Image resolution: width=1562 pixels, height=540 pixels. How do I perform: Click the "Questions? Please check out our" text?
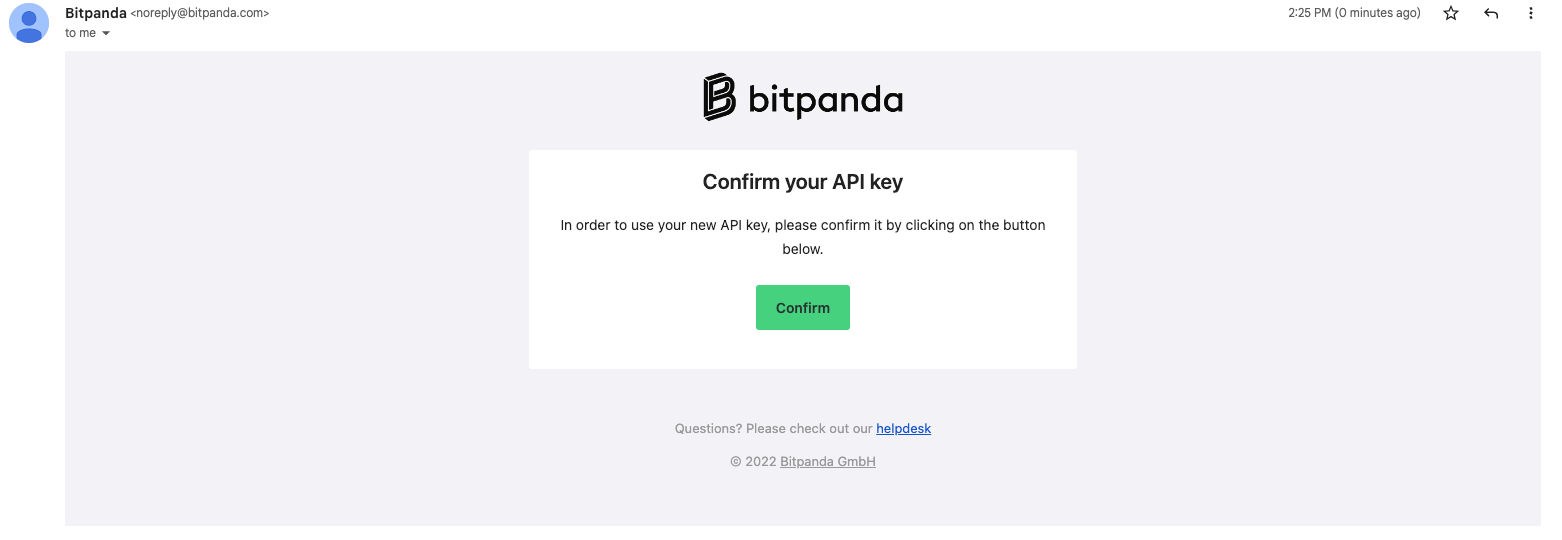[773, 429]
